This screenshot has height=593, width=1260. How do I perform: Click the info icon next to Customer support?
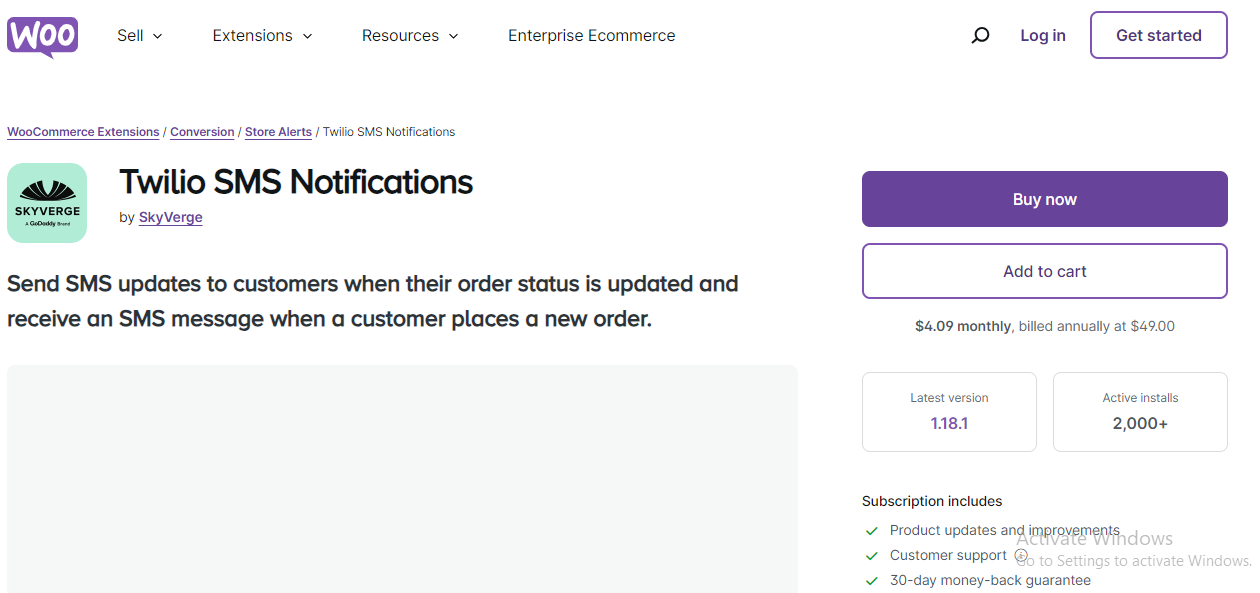(1021, 554)
